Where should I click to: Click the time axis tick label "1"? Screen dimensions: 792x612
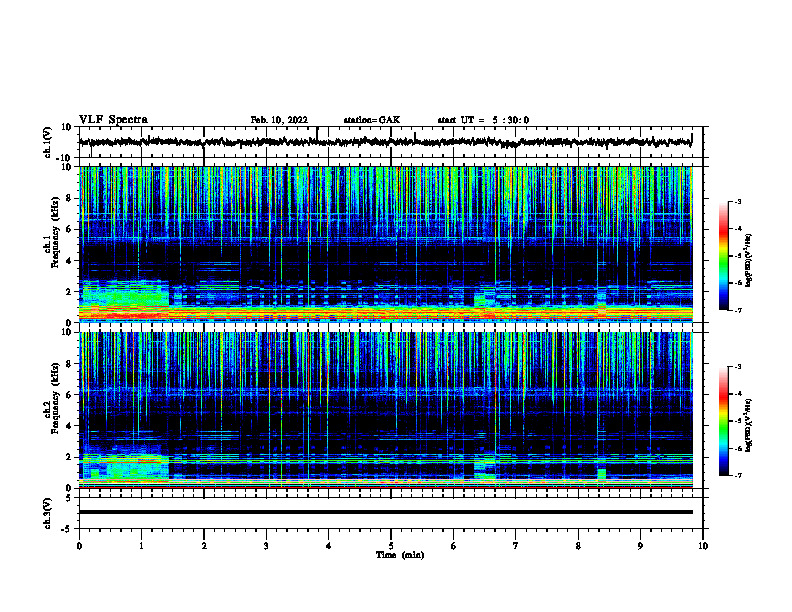[x=141, y=546]
